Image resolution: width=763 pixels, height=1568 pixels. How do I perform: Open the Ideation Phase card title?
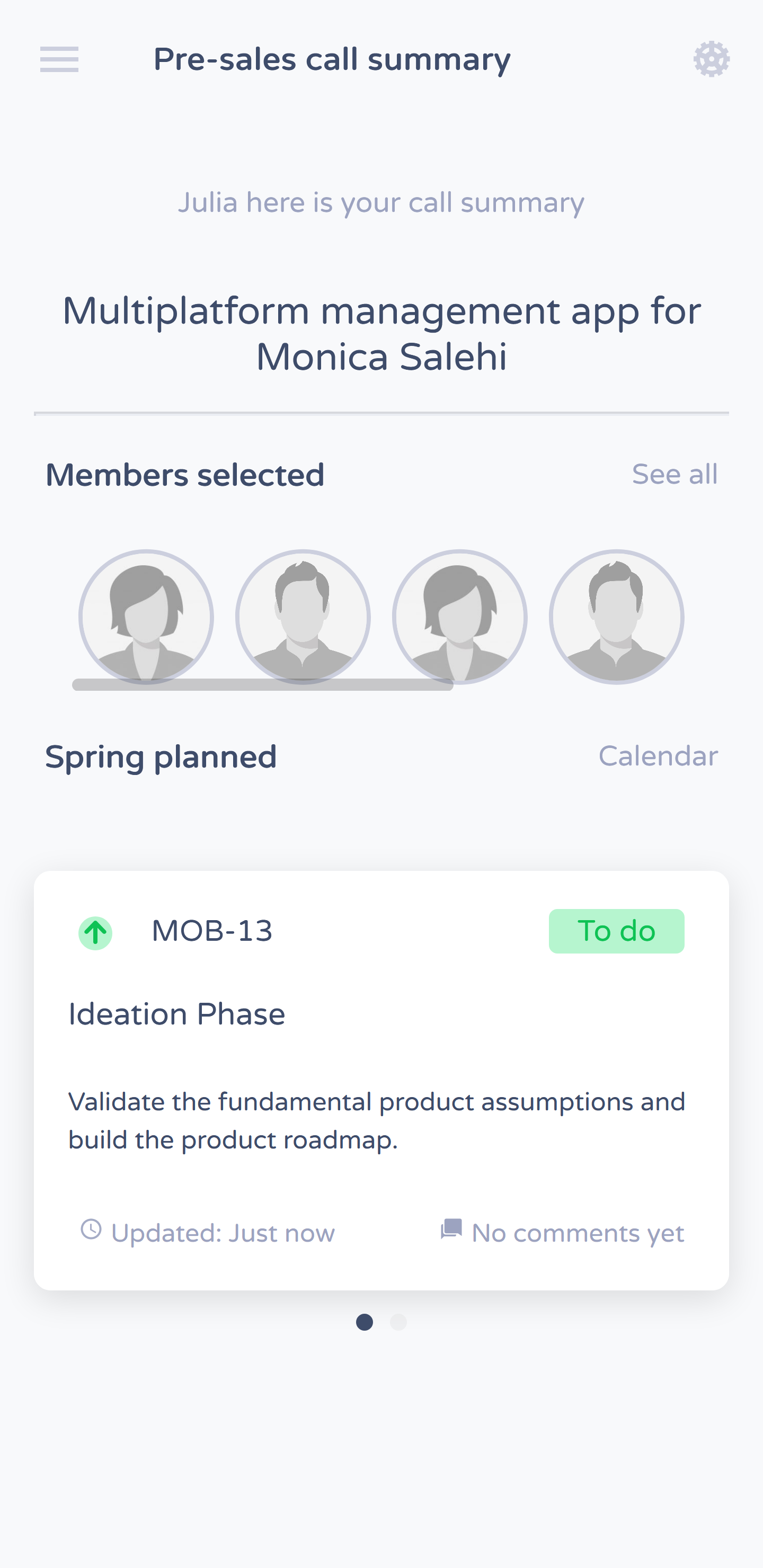pos(176,1014)
